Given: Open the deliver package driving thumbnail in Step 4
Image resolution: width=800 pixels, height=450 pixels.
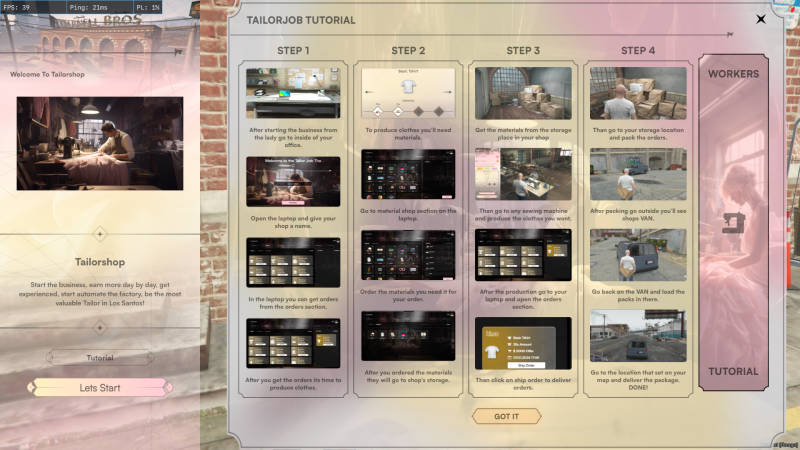Looking at the screenshot, I should pyautogui.click(x=638, y=336).
